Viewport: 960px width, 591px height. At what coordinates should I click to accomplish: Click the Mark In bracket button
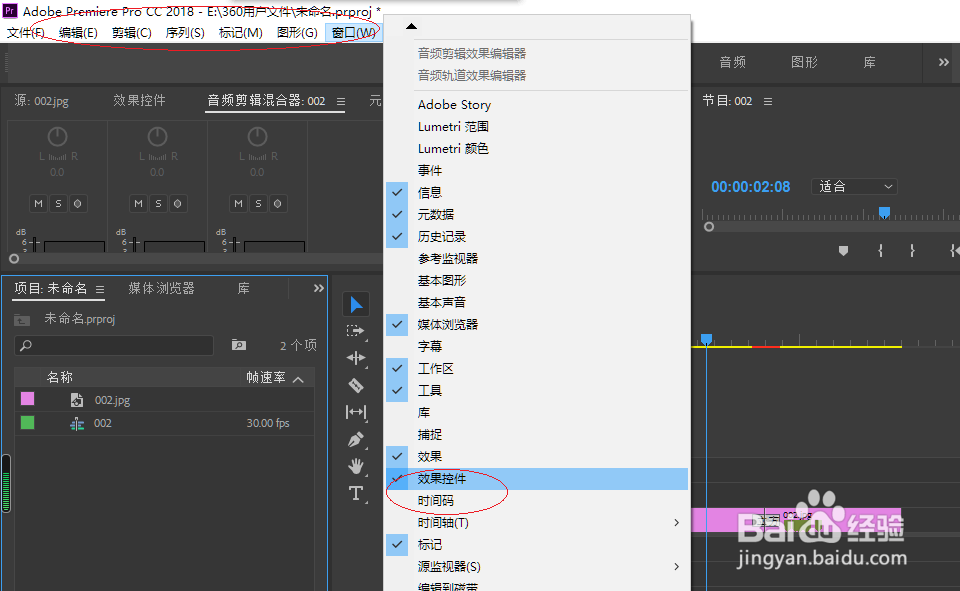click(880, 250)
